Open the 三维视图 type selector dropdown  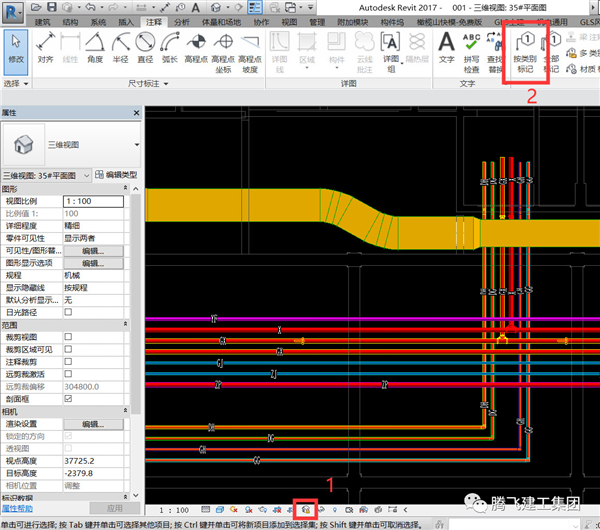point(136,145)
